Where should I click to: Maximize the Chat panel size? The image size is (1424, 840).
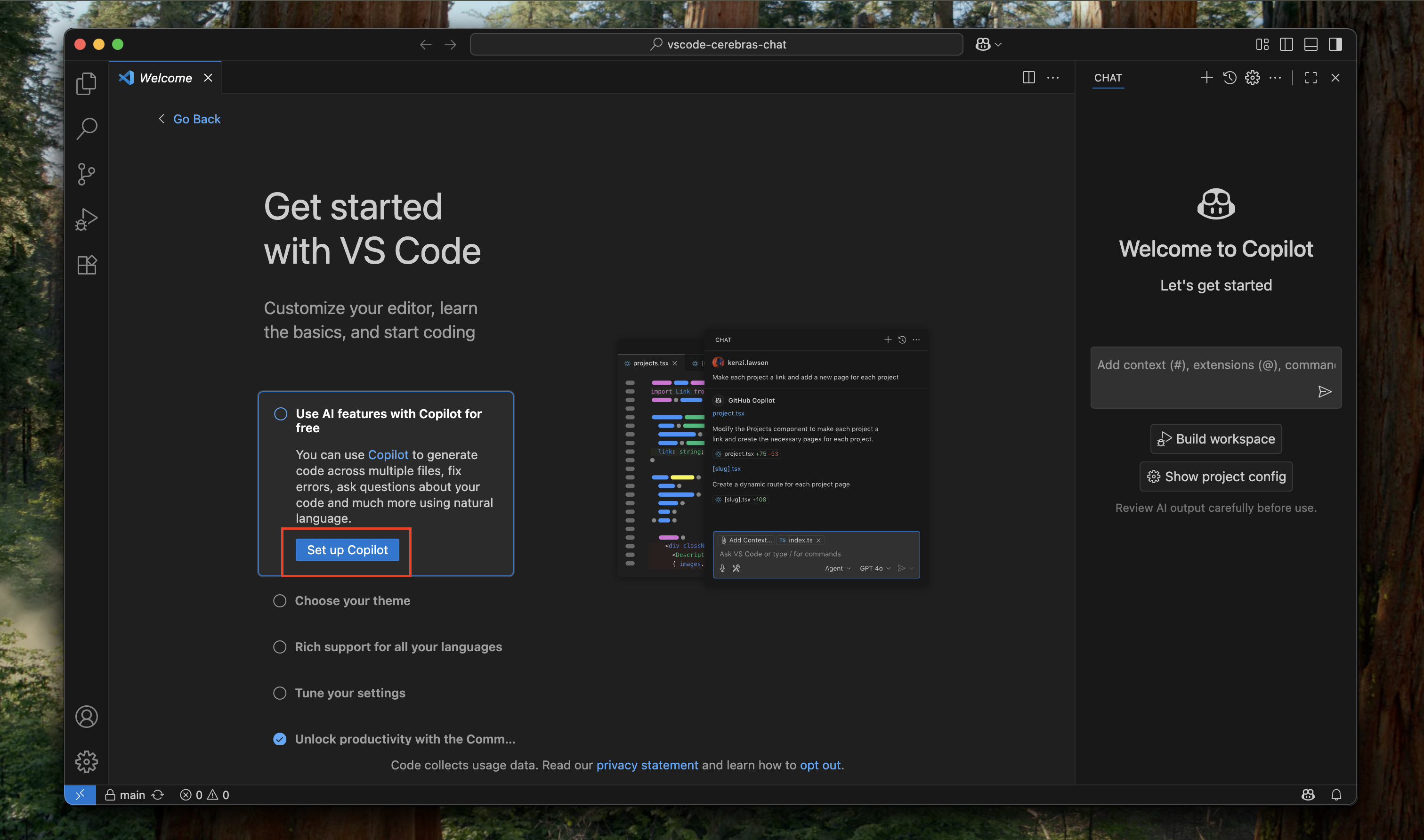[1311, 78]
